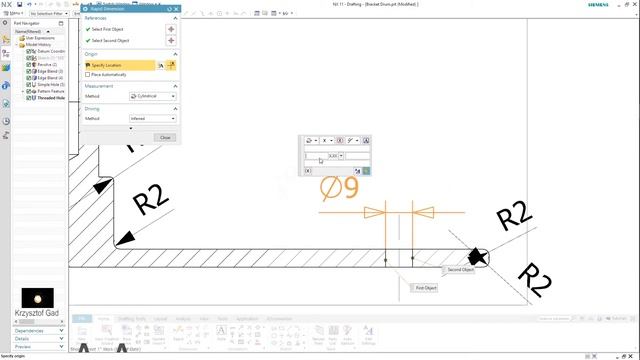Open the File ribbon tab
Screen dimensions: 640x360
[x=82, y=319]
